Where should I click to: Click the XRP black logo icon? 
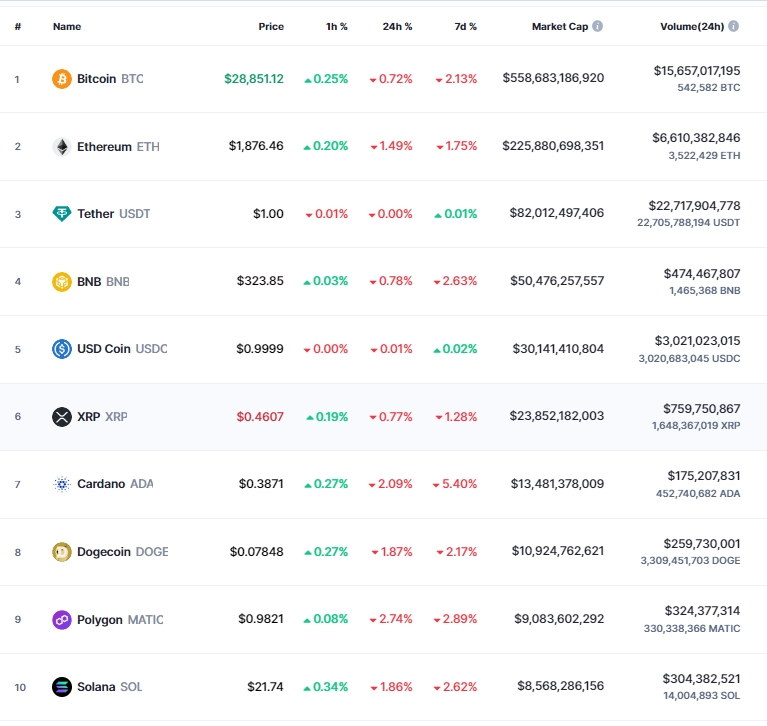[62, 417]
